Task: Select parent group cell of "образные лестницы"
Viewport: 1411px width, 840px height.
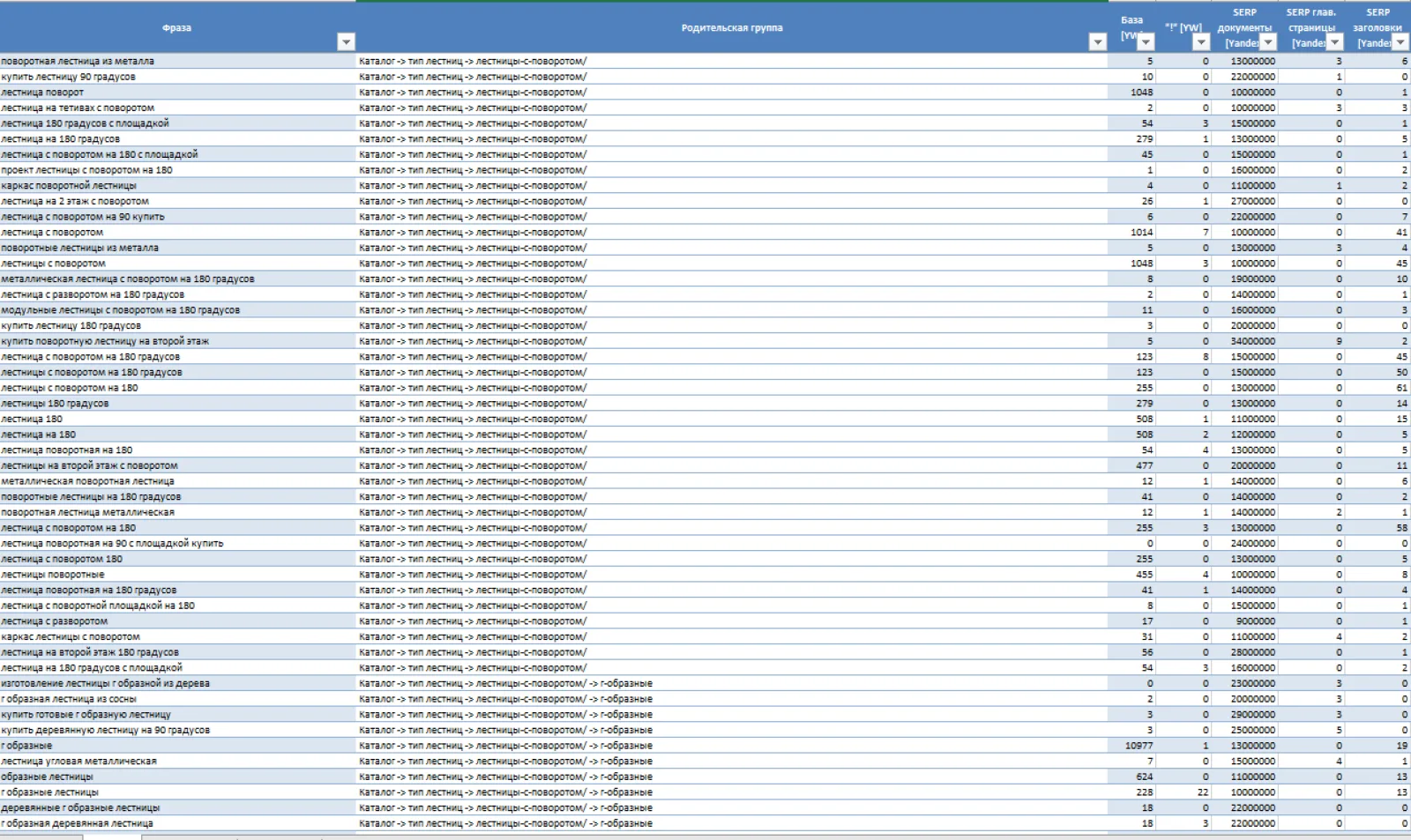Action: [x=731, y=777]
